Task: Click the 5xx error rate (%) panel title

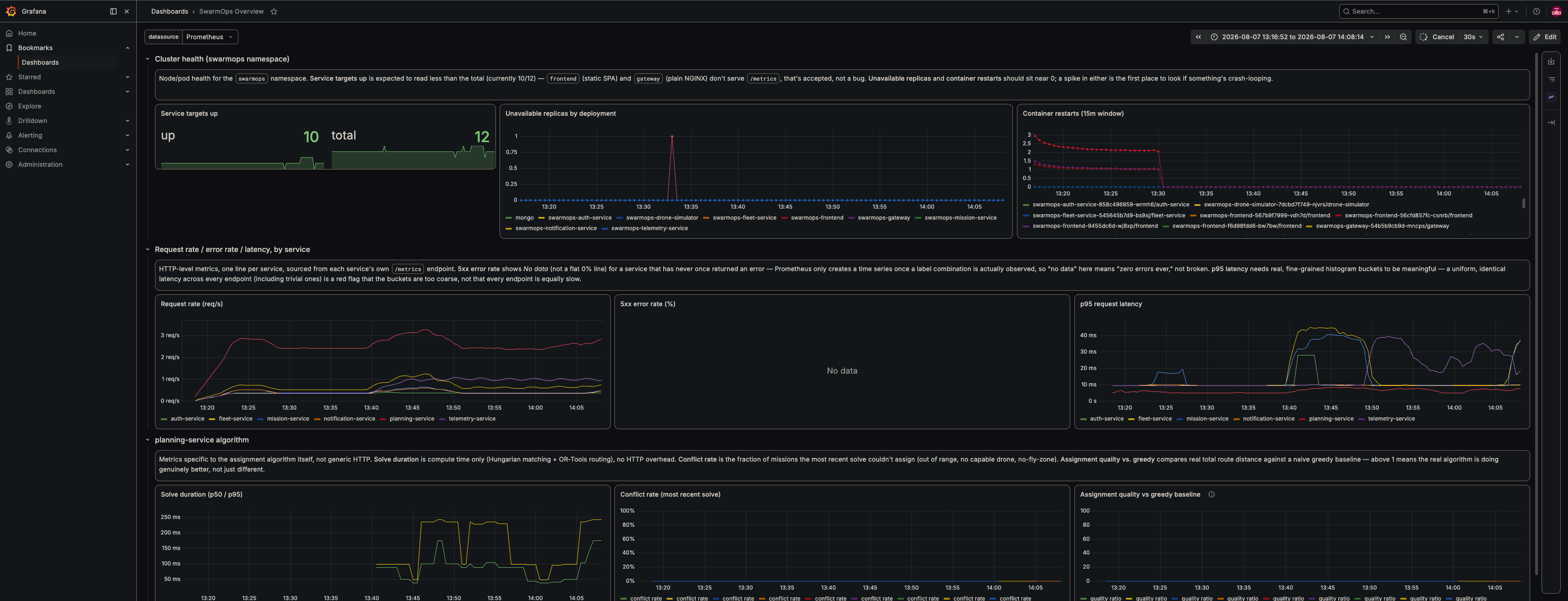Action: 648,303
